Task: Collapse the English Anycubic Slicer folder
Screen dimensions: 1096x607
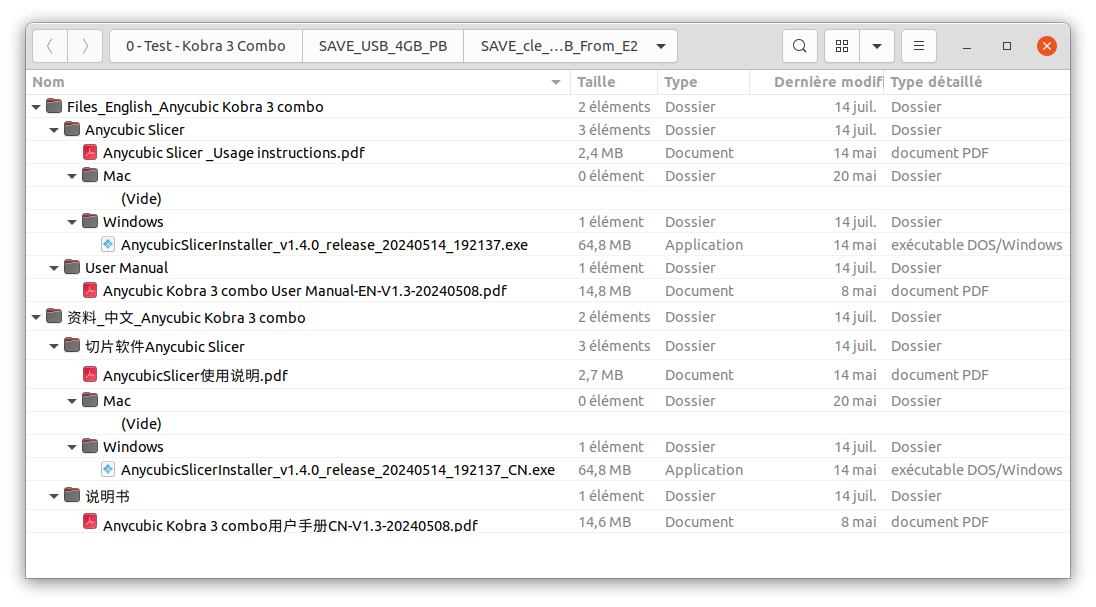Action: [x=55, y=130]
